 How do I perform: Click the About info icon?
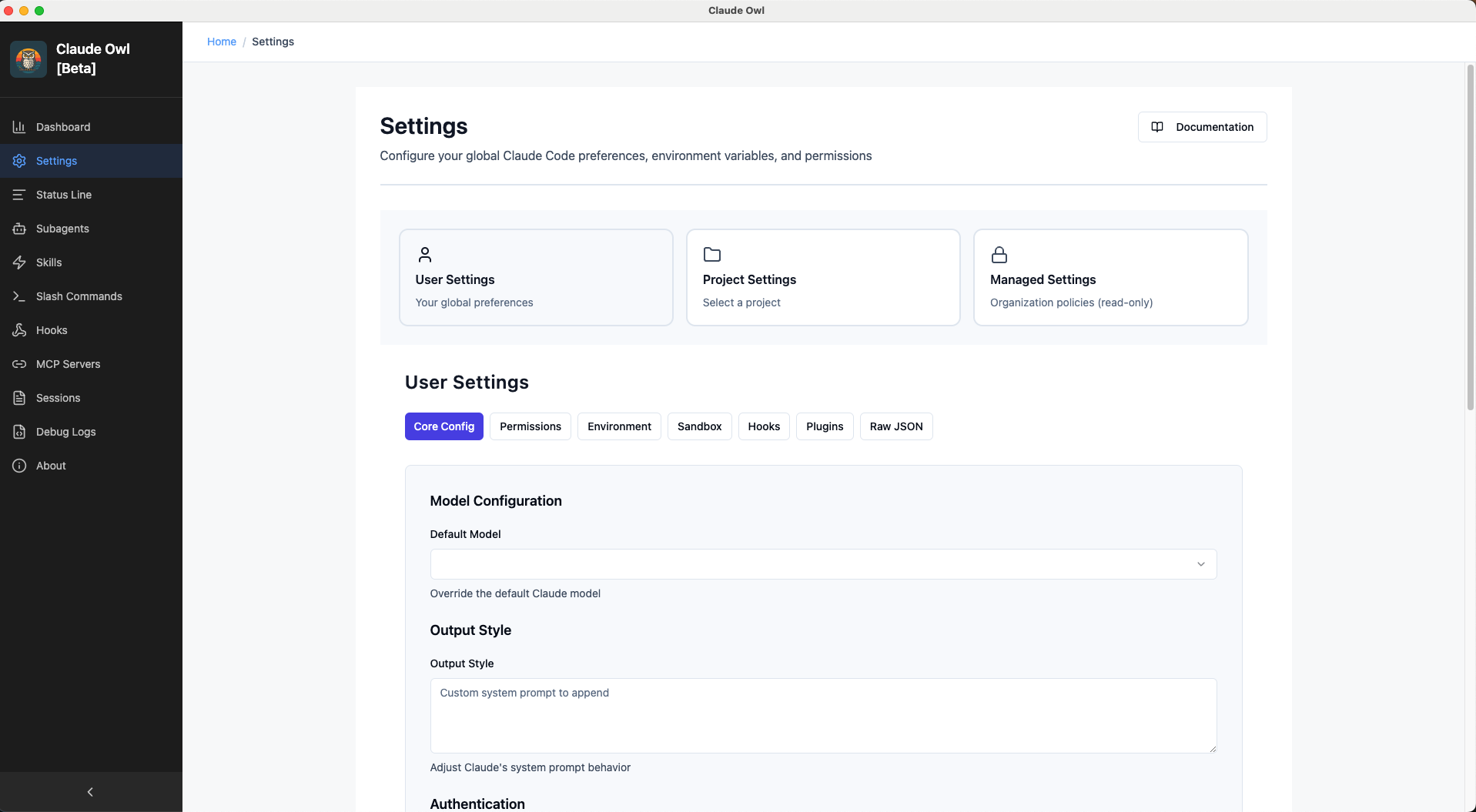pyautogui.click(x=19, y=466)
